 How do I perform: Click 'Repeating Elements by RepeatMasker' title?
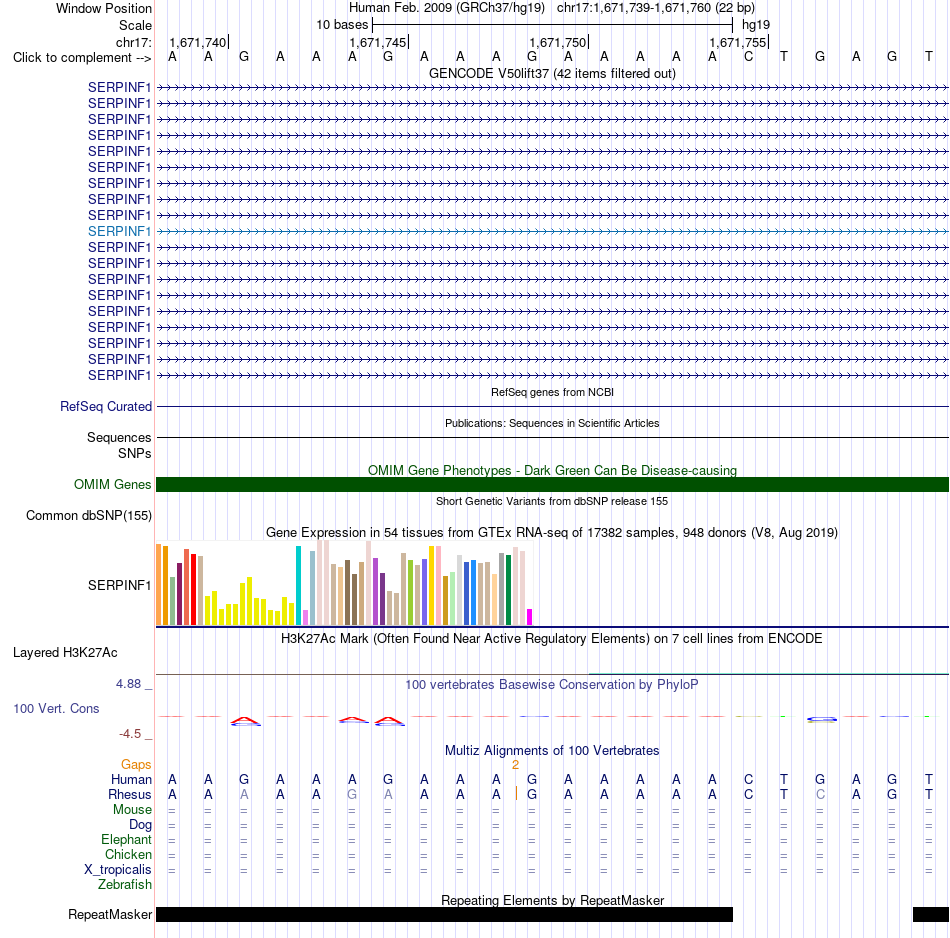pyautogui.click(x=552, y=900)
